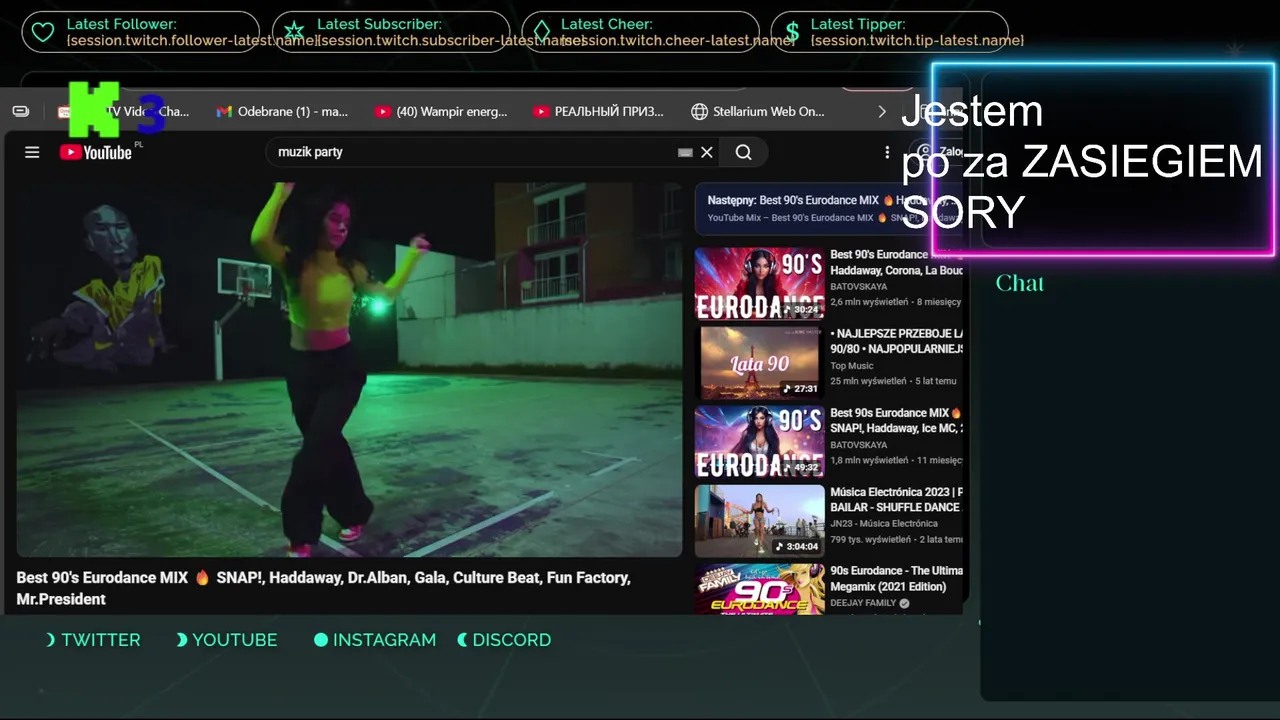Open the 49:32 Eurodance mix thumbnail

pos(759,441)
